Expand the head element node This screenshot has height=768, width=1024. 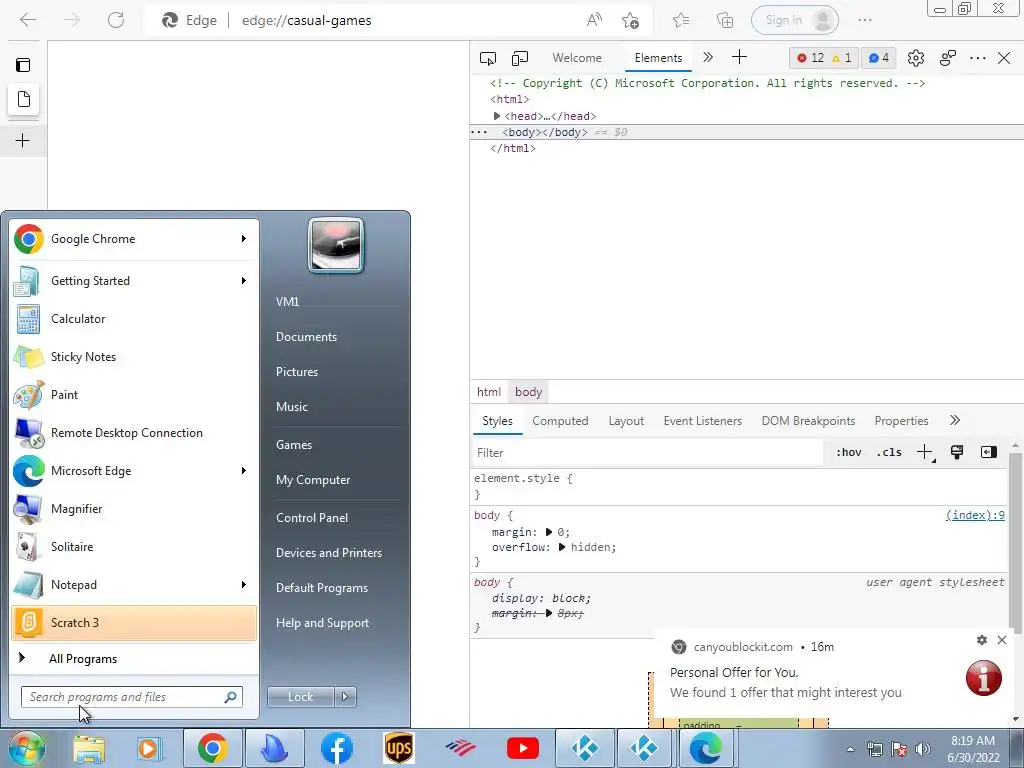click(x=497, y=116)
